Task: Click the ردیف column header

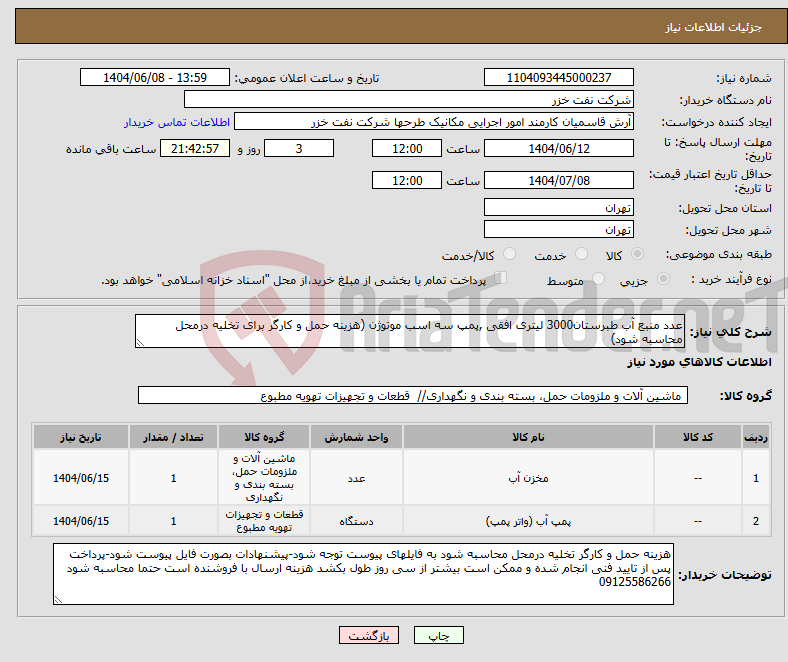Action: (x=756, y=437)
